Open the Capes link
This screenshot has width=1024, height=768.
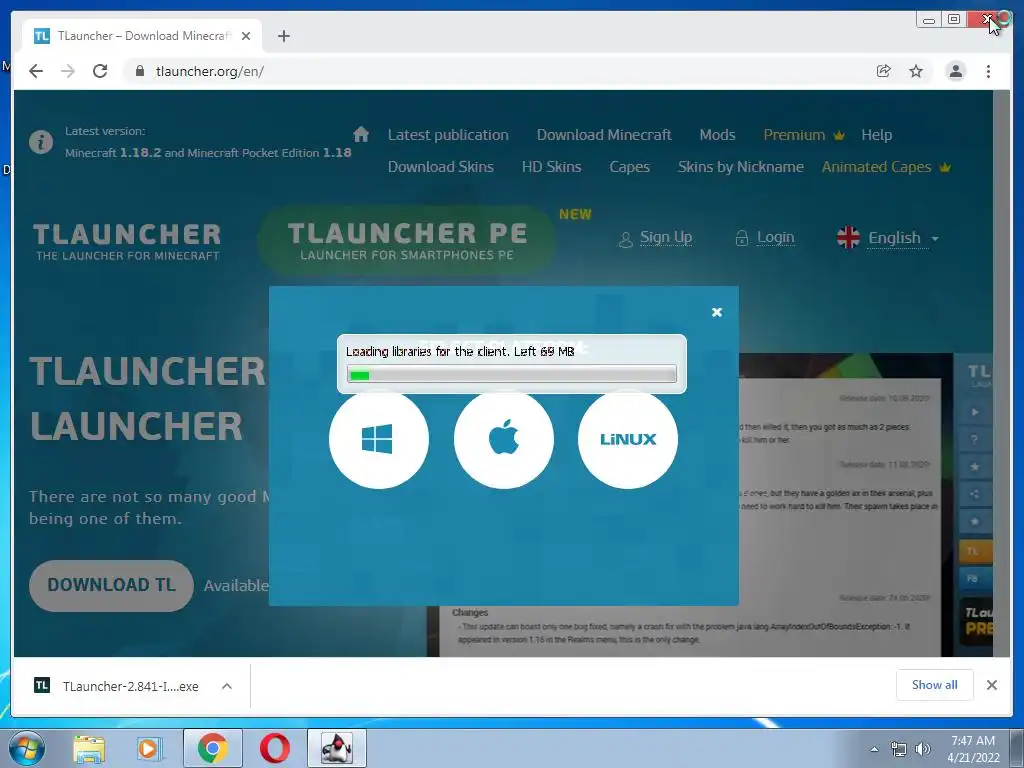coord(630,167)
